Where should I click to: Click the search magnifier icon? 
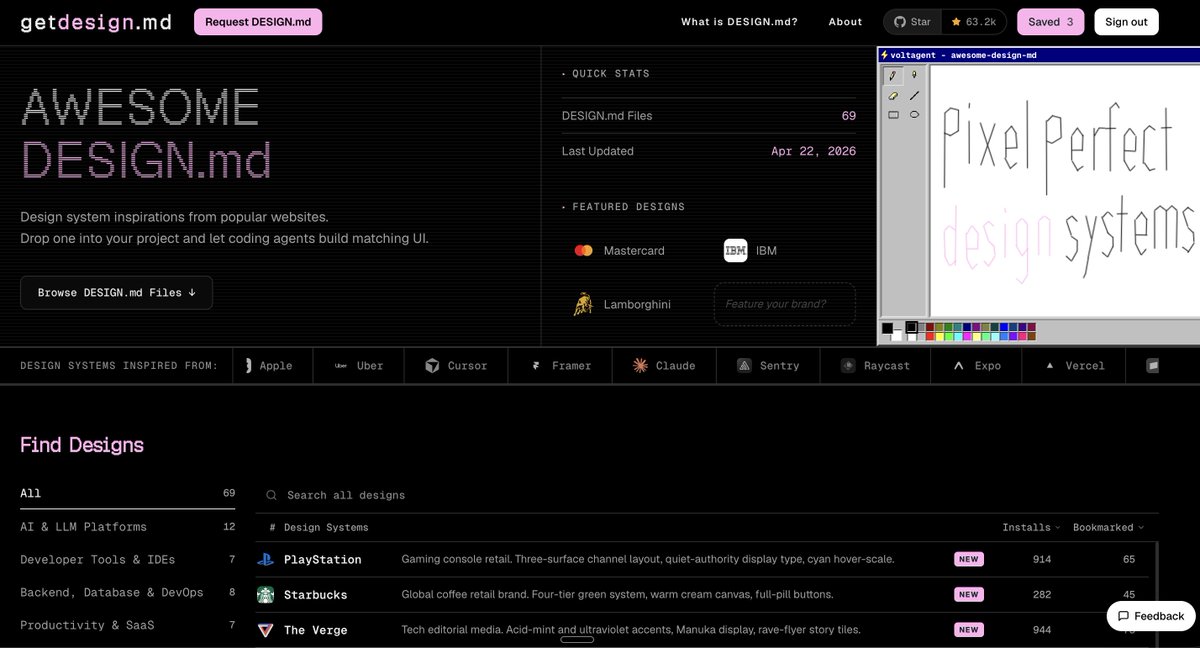pyautogui.click(x=271, y=495)
